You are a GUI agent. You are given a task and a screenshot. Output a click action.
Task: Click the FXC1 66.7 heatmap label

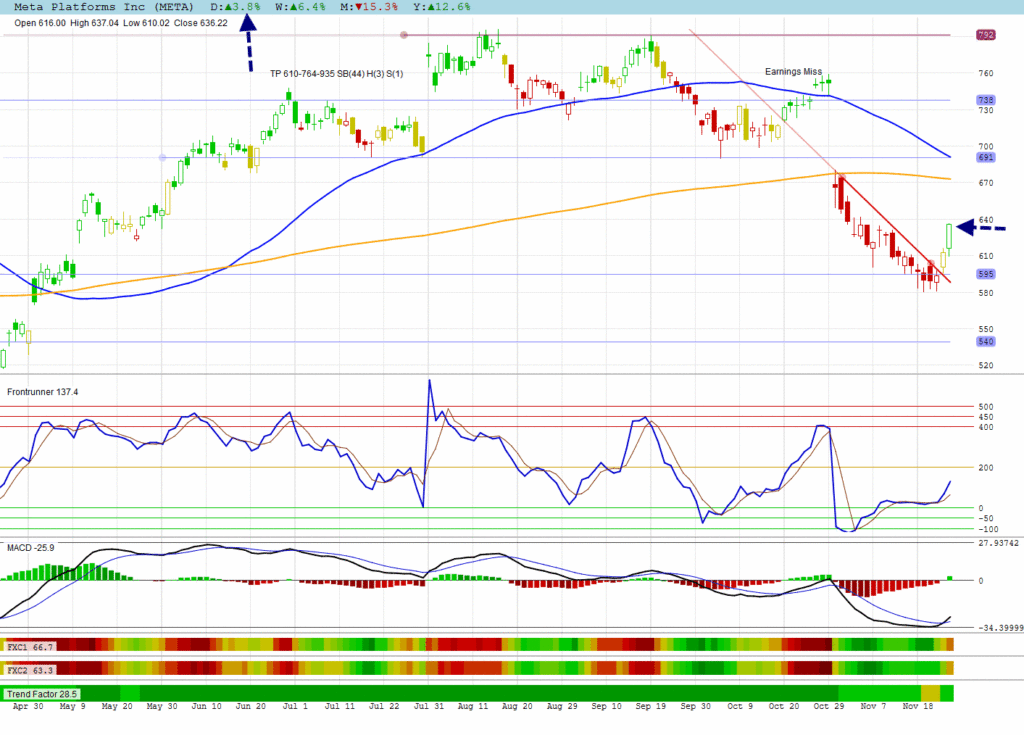tap(30, 647)
